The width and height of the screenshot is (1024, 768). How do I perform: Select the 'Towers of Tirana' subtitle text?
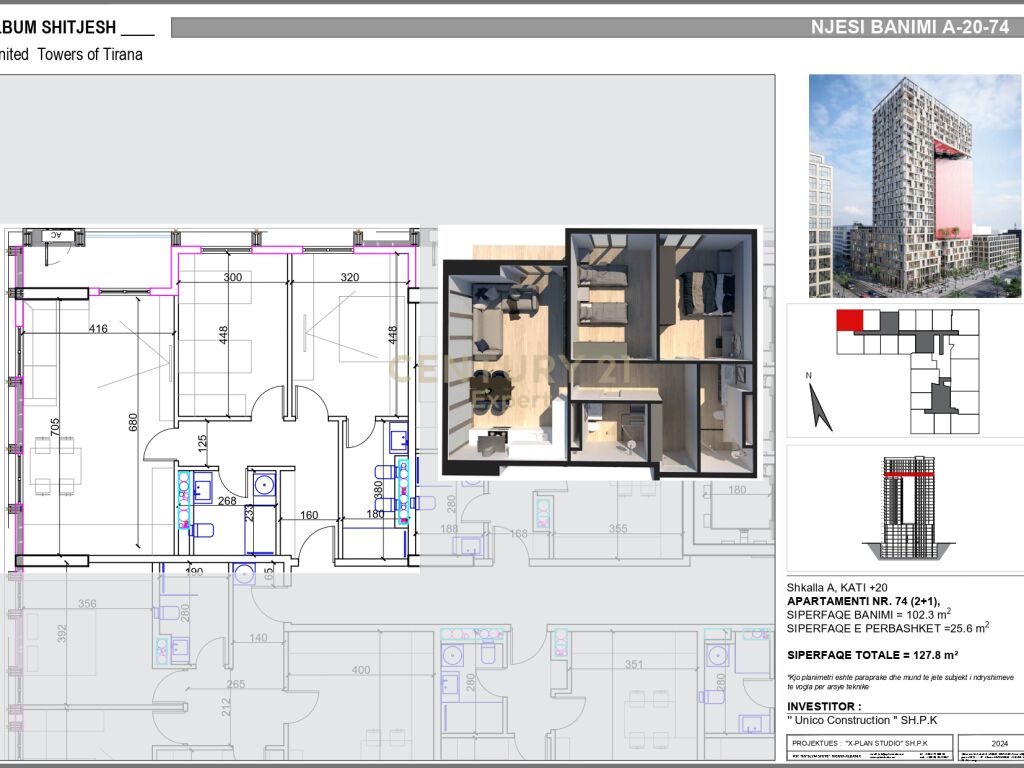[x=90, y=54]
